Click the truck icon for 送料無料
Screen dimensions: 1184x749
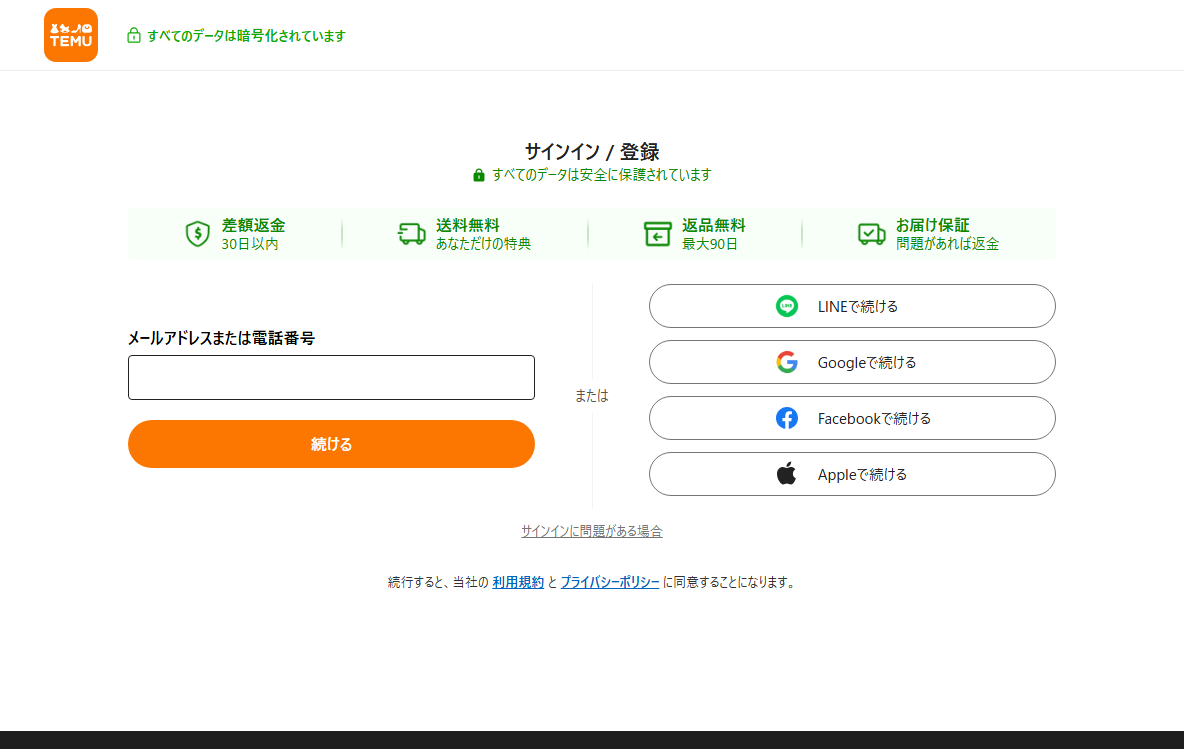point(412,234)
